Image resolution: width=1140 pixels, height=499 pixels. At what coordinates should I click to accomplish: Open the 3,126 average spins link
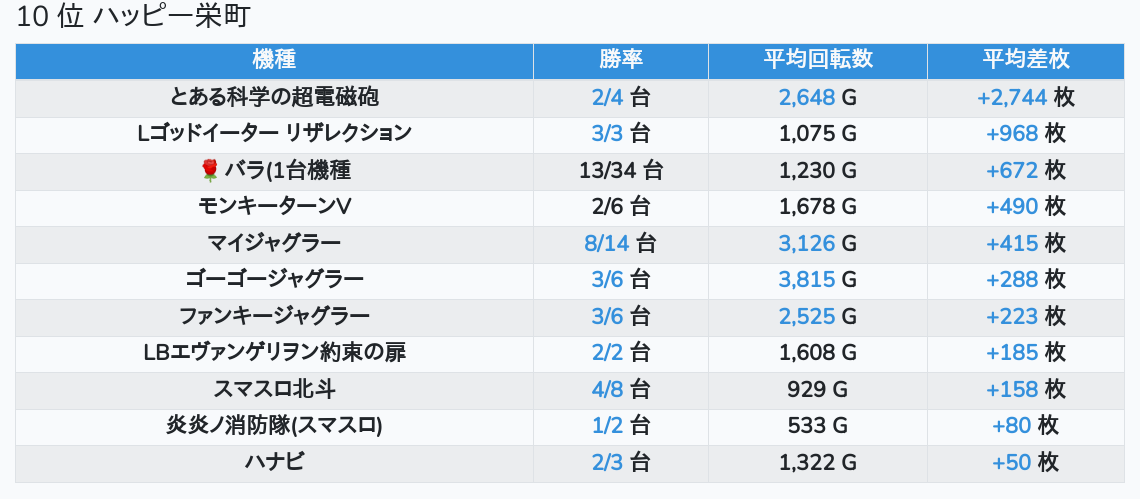806,243
